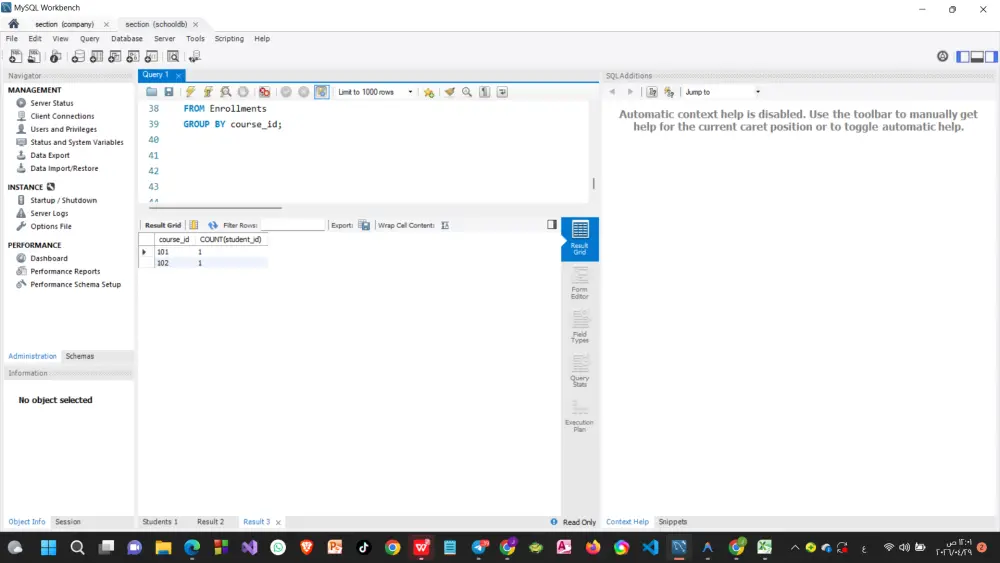Open the Database menu
Screen dimensions: 1000x563
pyautogui.click(x=127, y=38)
